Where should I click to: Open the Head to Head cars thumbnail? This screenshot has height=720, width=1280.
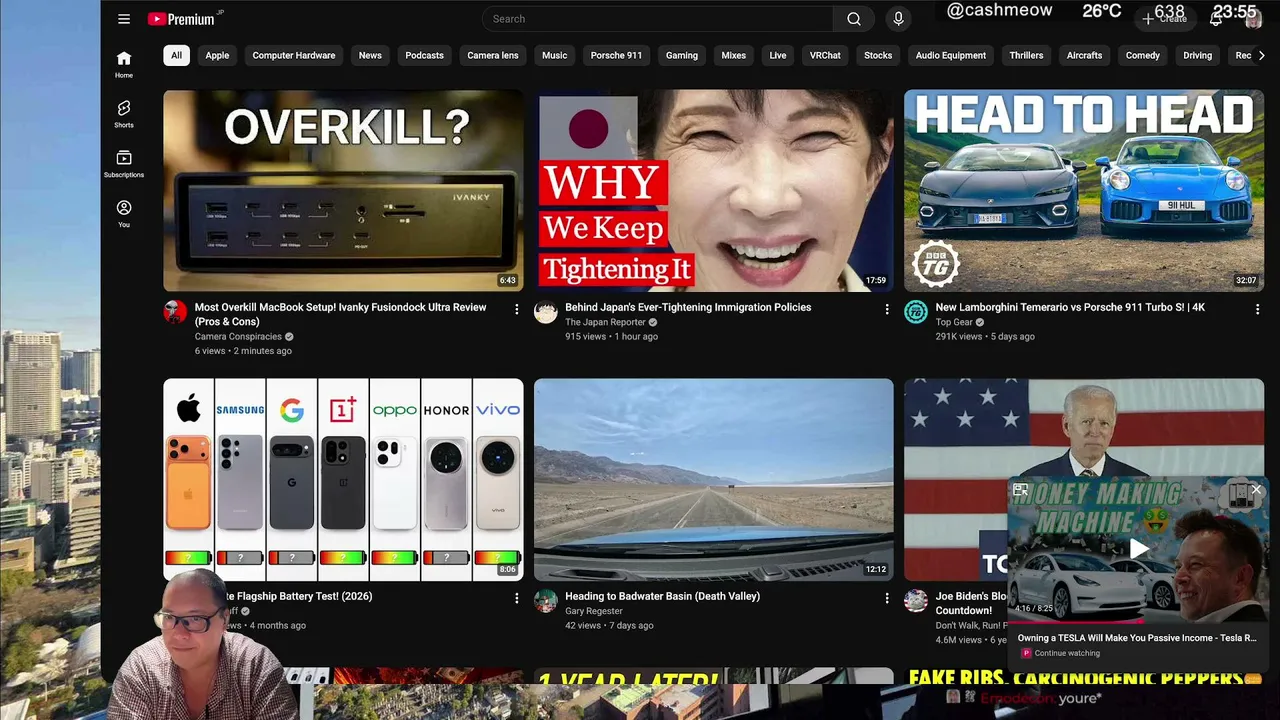click(x=1084, y=191)
